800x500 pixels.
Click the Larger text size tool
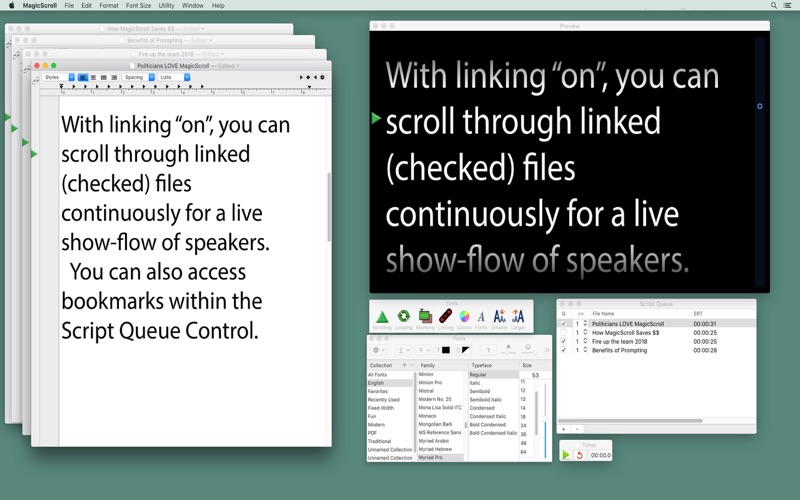[518, 316]
